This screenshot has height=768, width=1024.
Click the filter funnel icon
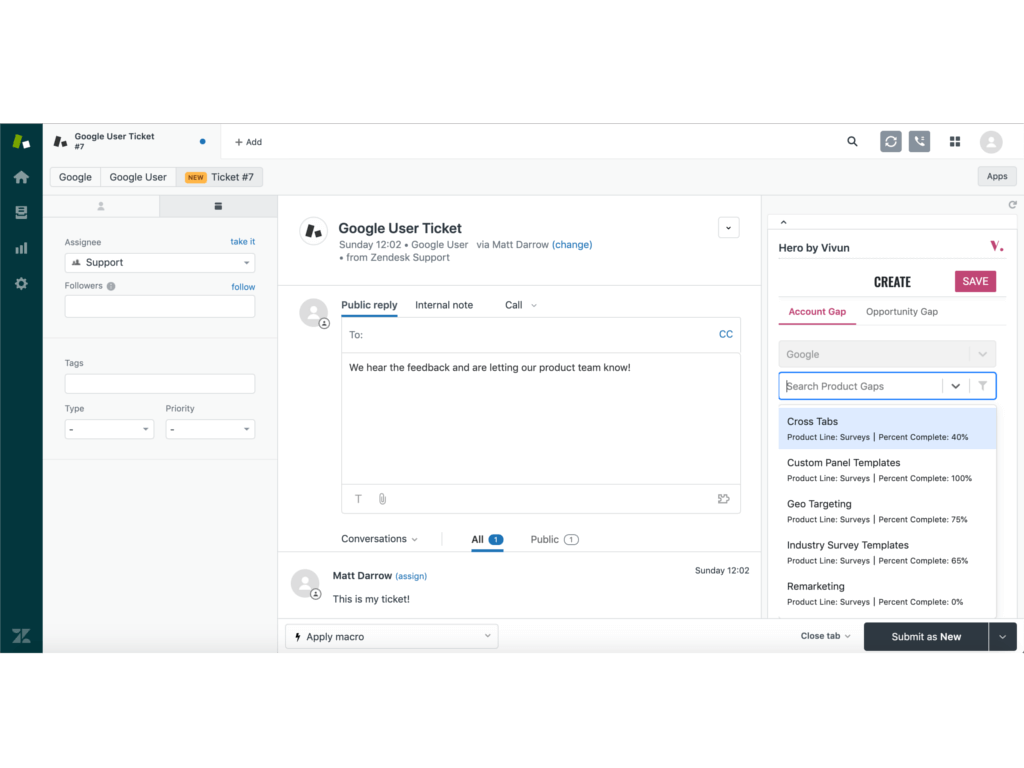pos(982,386)
